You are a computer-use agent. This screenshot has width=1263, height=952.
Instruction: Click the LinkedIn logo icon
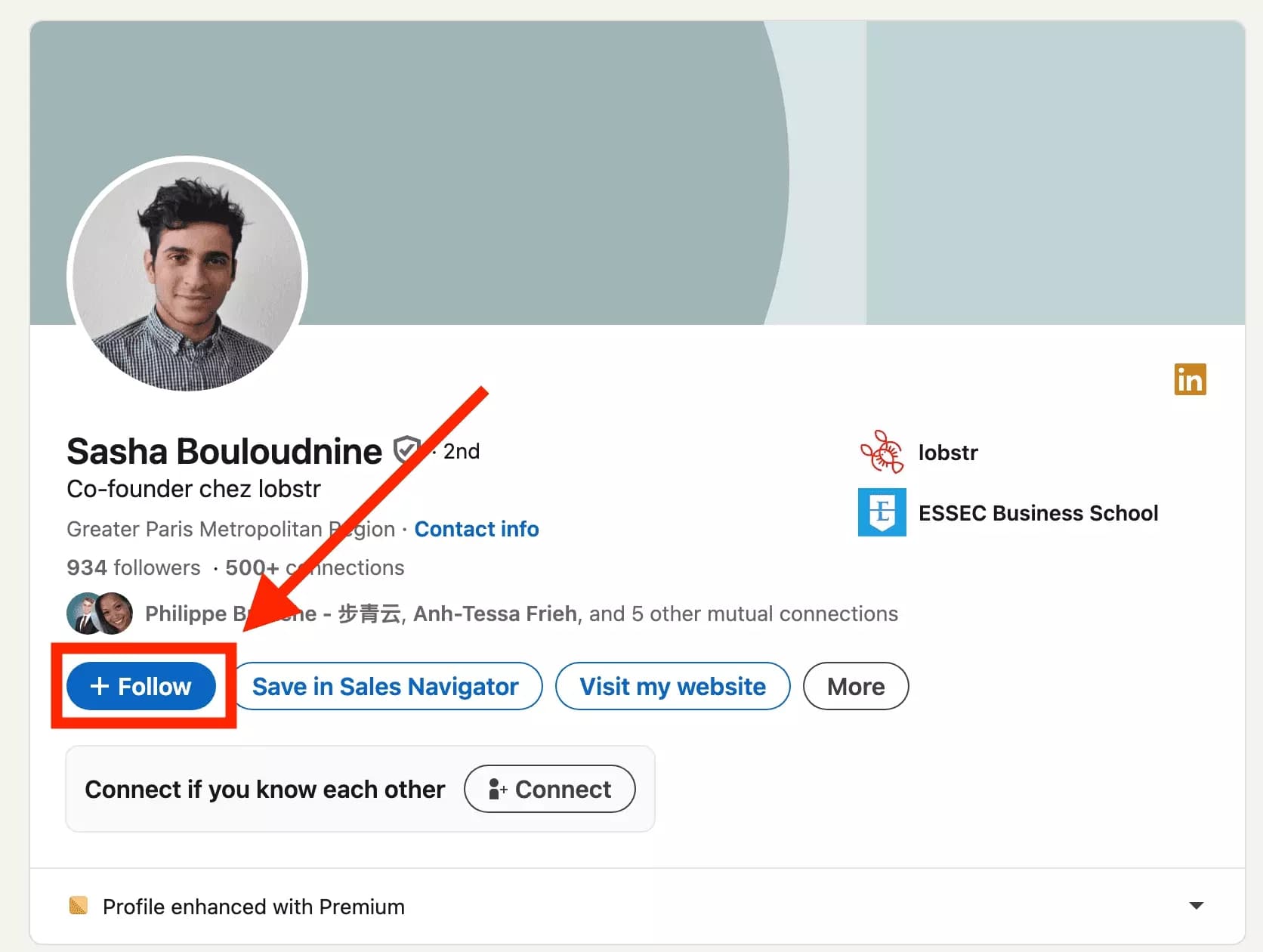click(1190, 380)
